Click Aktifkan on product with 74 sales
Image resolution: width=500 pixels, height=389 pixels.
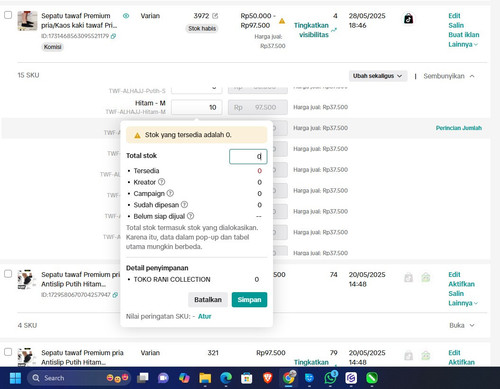coord(461,284)
